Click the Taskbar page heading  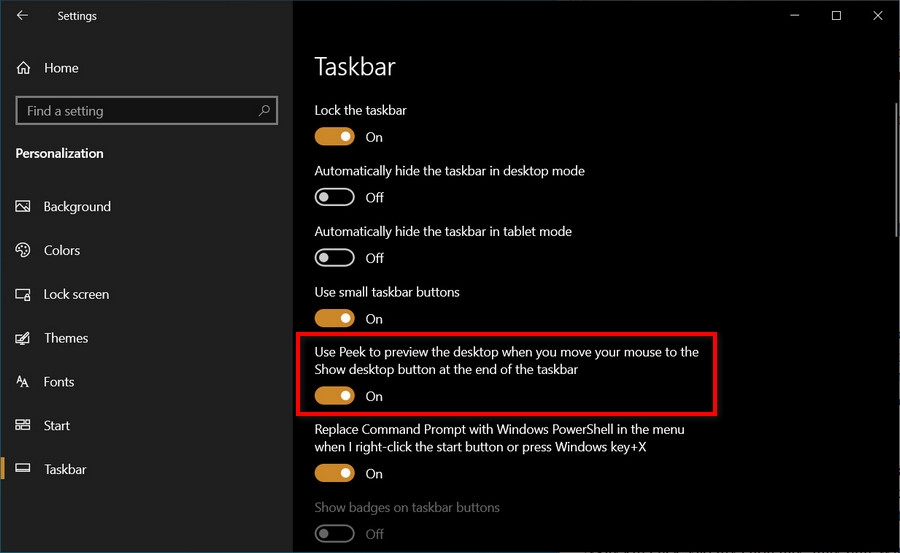[355, 67]
